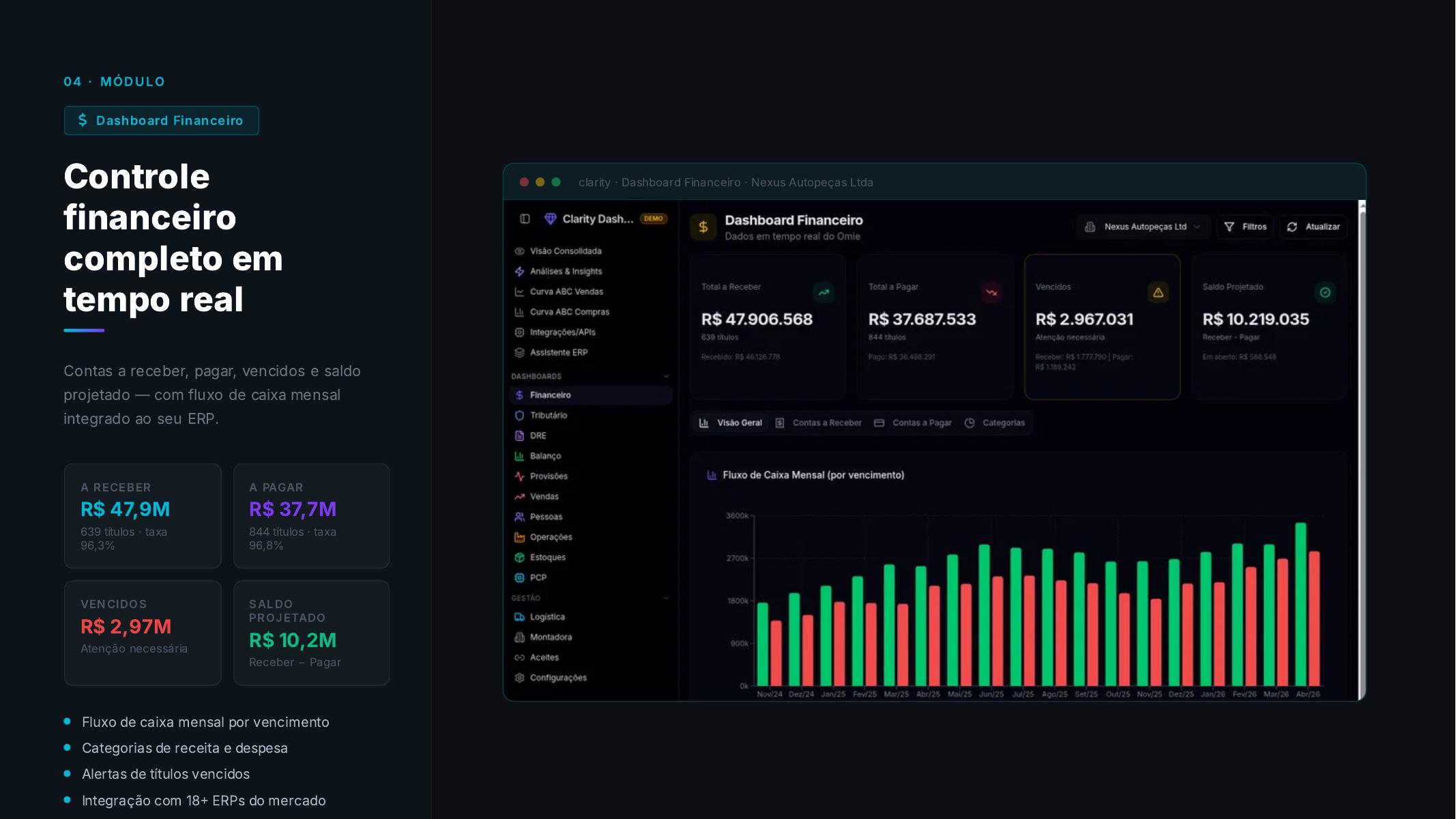The width and height of the screenshot is (1456, 819).
Task: Click the trend-up icon on Total a Receber
Action: point(824,292)
